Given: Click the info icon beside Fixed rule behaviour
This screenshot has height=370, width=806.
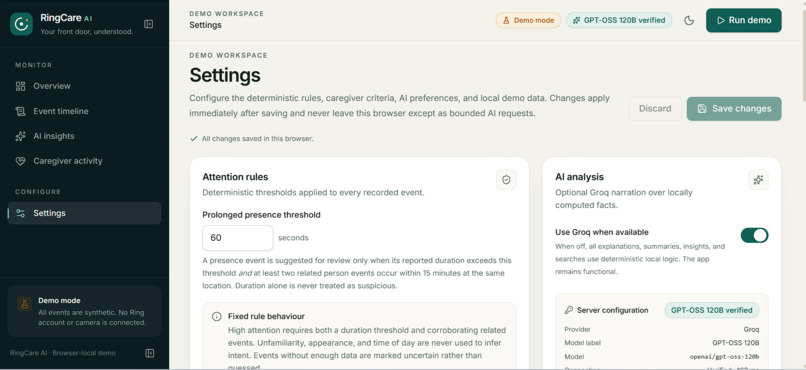Looking at the screenshot, I should pos(217,317).
